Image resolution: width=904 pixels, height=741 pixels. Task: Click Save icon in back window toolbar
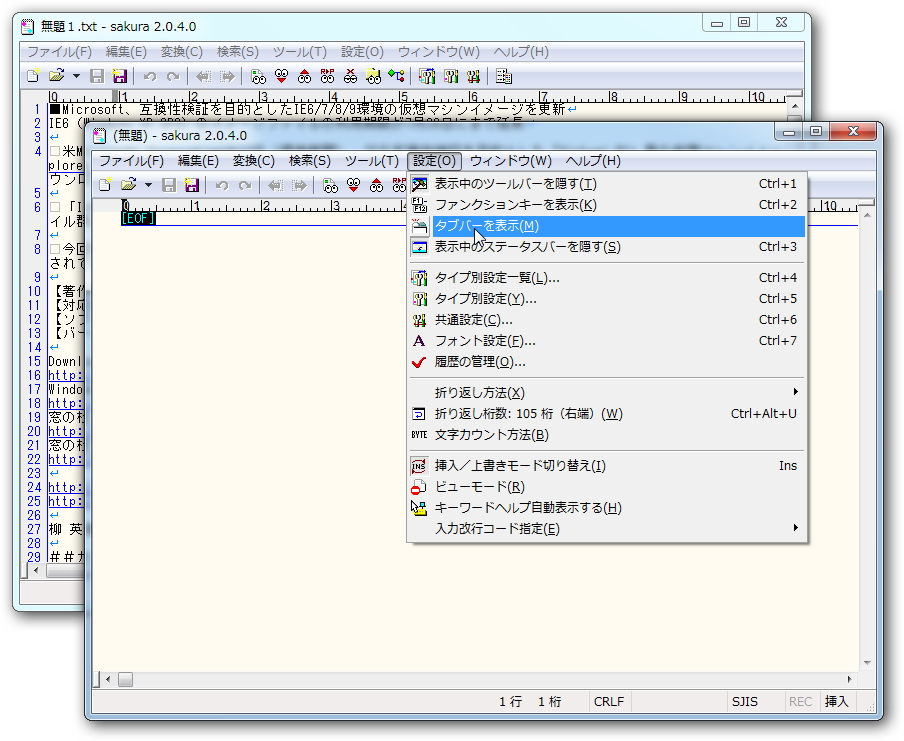pos(97,76)
